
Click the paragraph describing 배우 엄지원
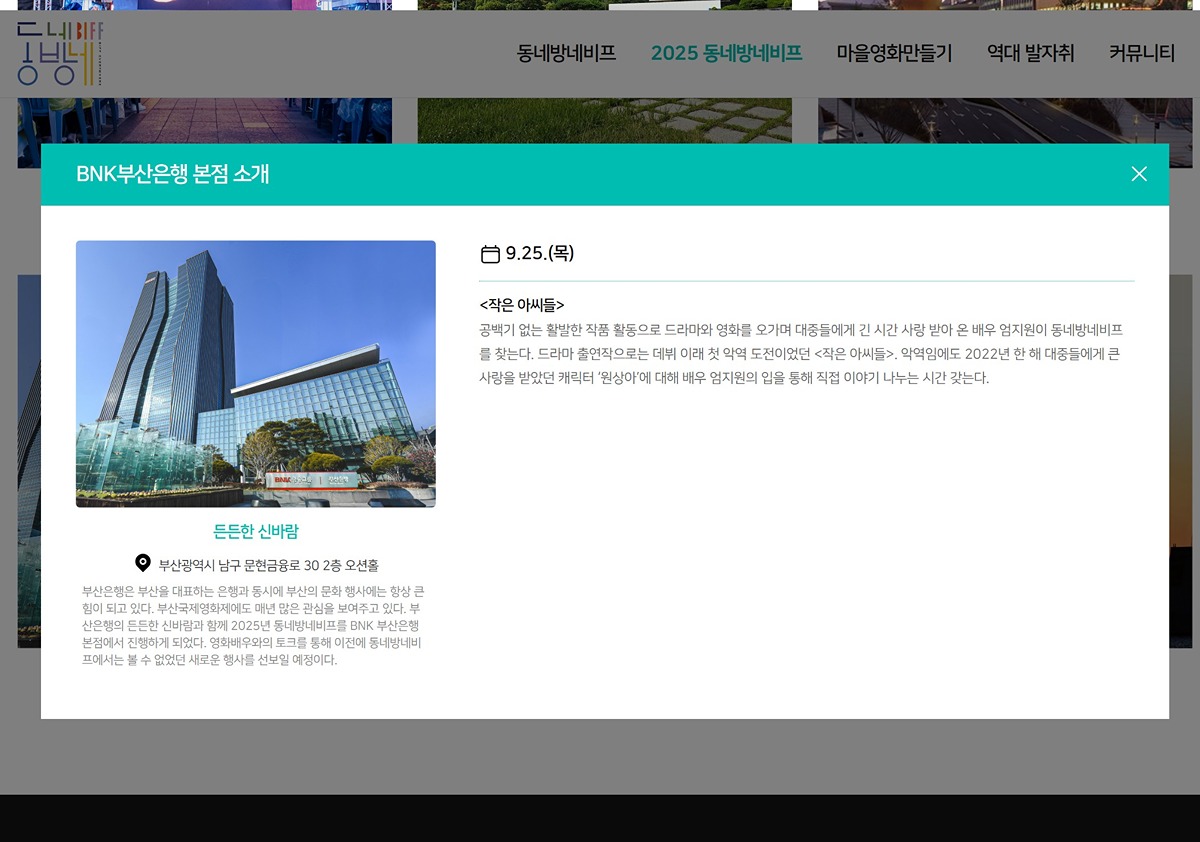click(x=800, y=354)
